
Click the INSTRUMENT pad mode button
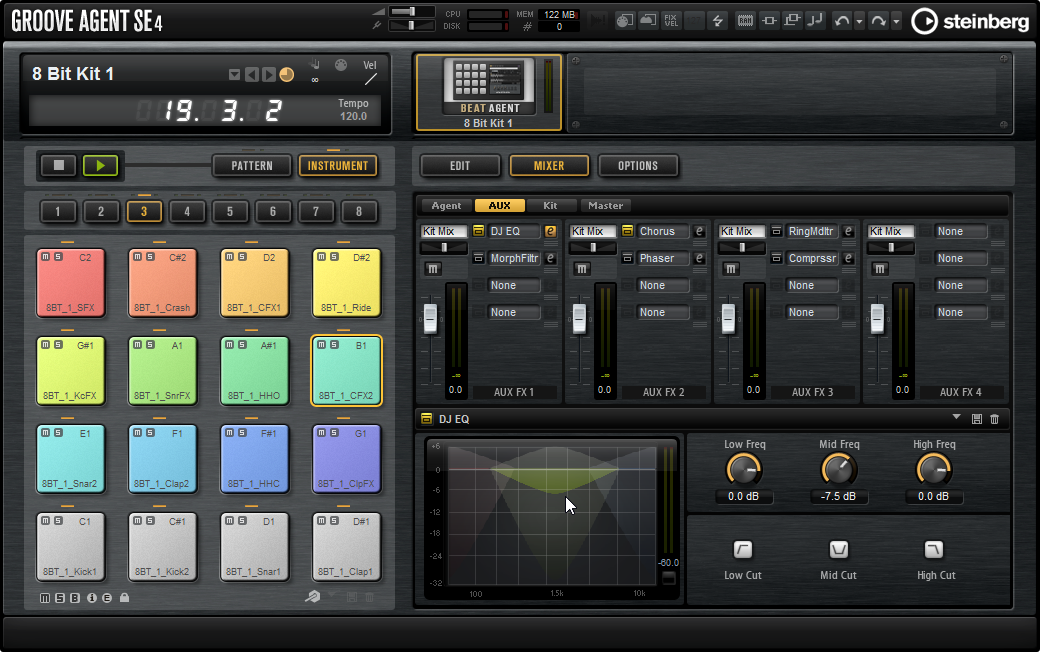338,166
